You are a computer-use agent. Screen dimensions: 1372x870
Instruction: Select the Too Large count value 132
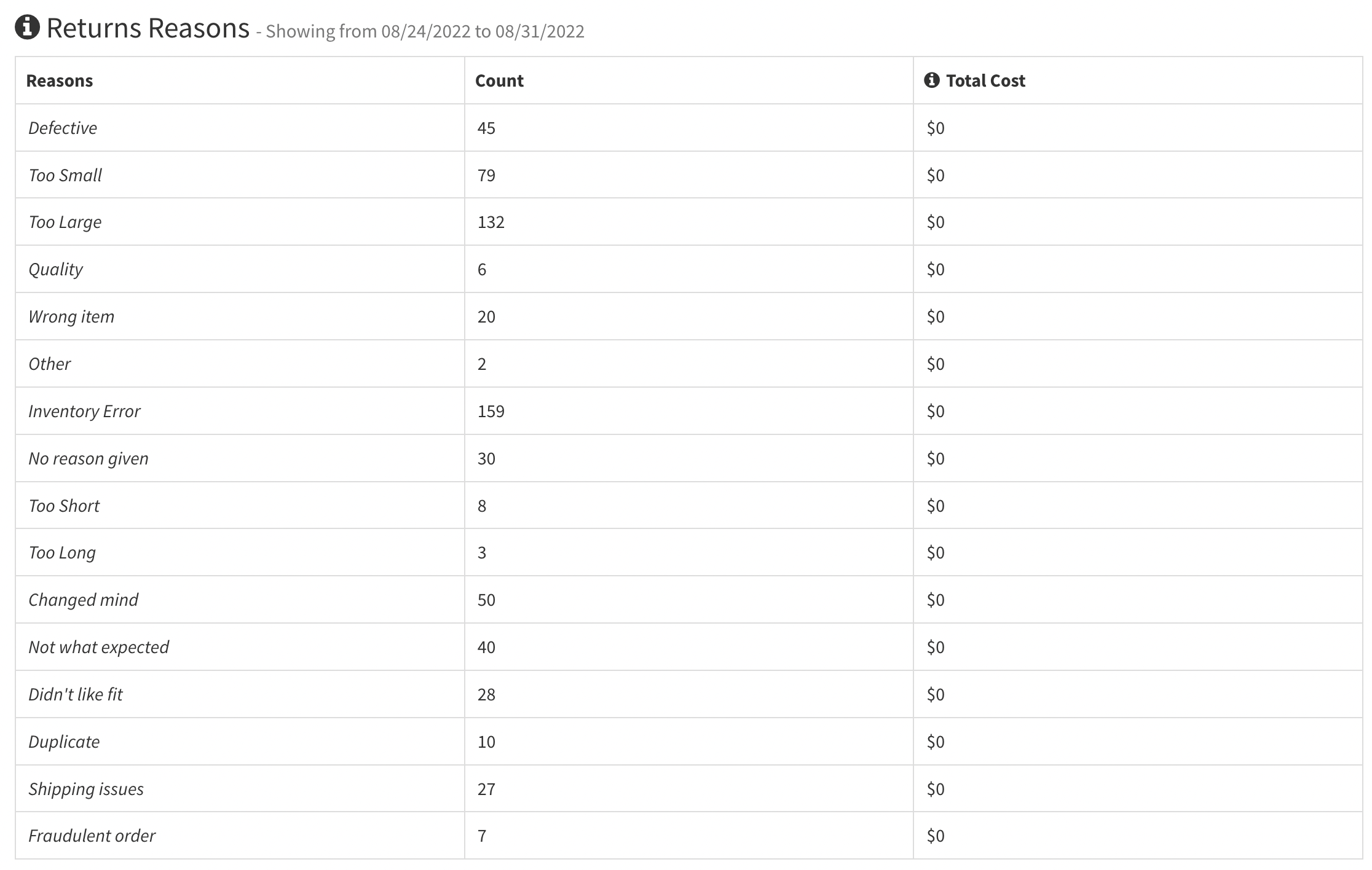click(x=491, y=222)
